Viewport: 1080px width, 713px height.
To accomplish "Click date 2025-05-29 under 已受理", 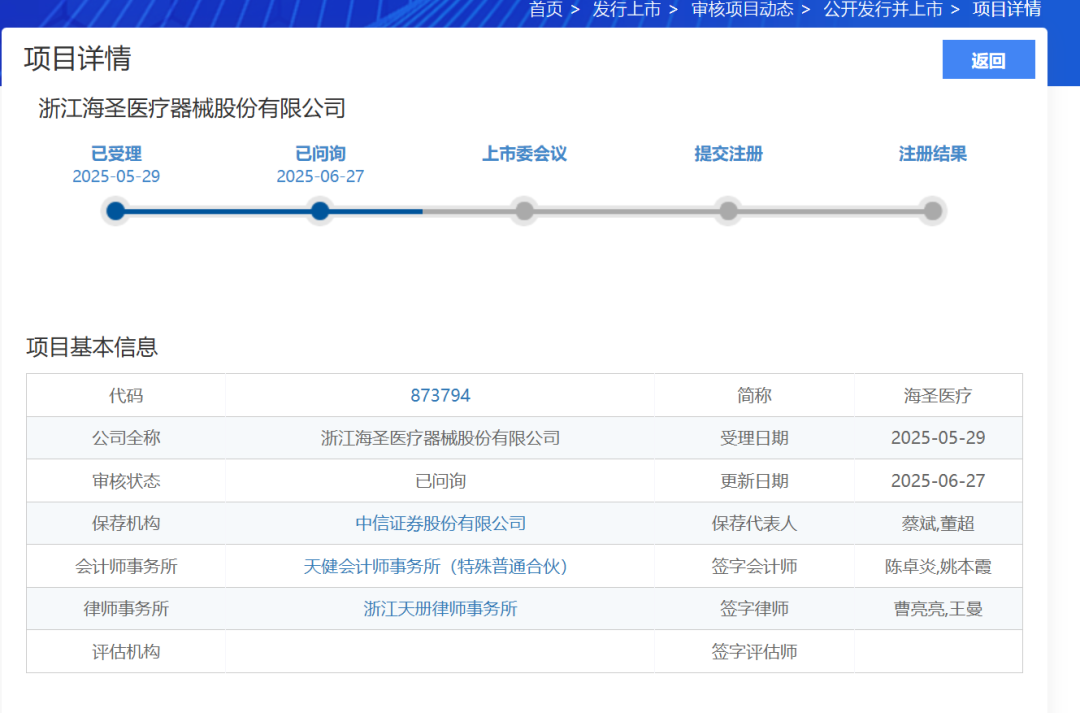I will (116, 176).
